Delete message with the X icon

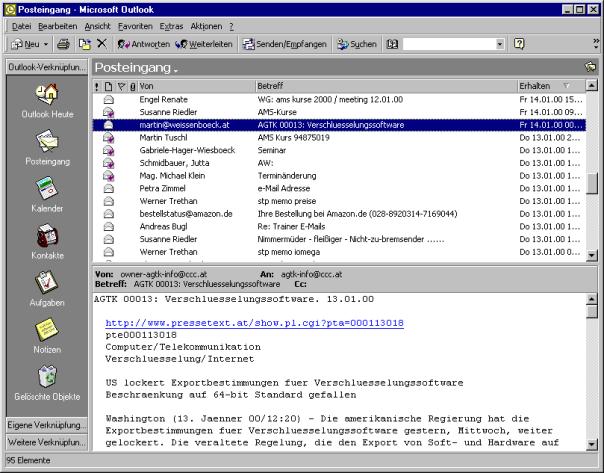102,44
